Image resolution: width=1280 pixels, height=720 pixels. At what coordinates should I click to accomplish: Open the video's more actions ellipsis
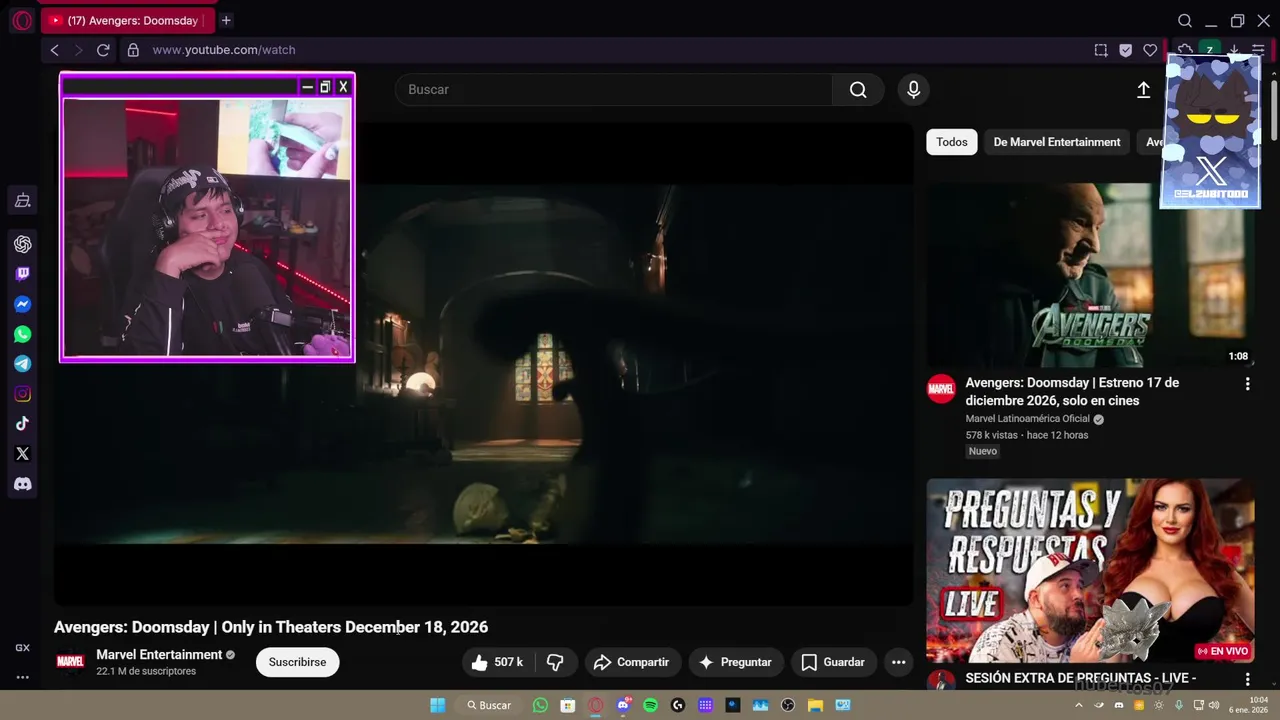pyautogui.click(x=898, y=662)
